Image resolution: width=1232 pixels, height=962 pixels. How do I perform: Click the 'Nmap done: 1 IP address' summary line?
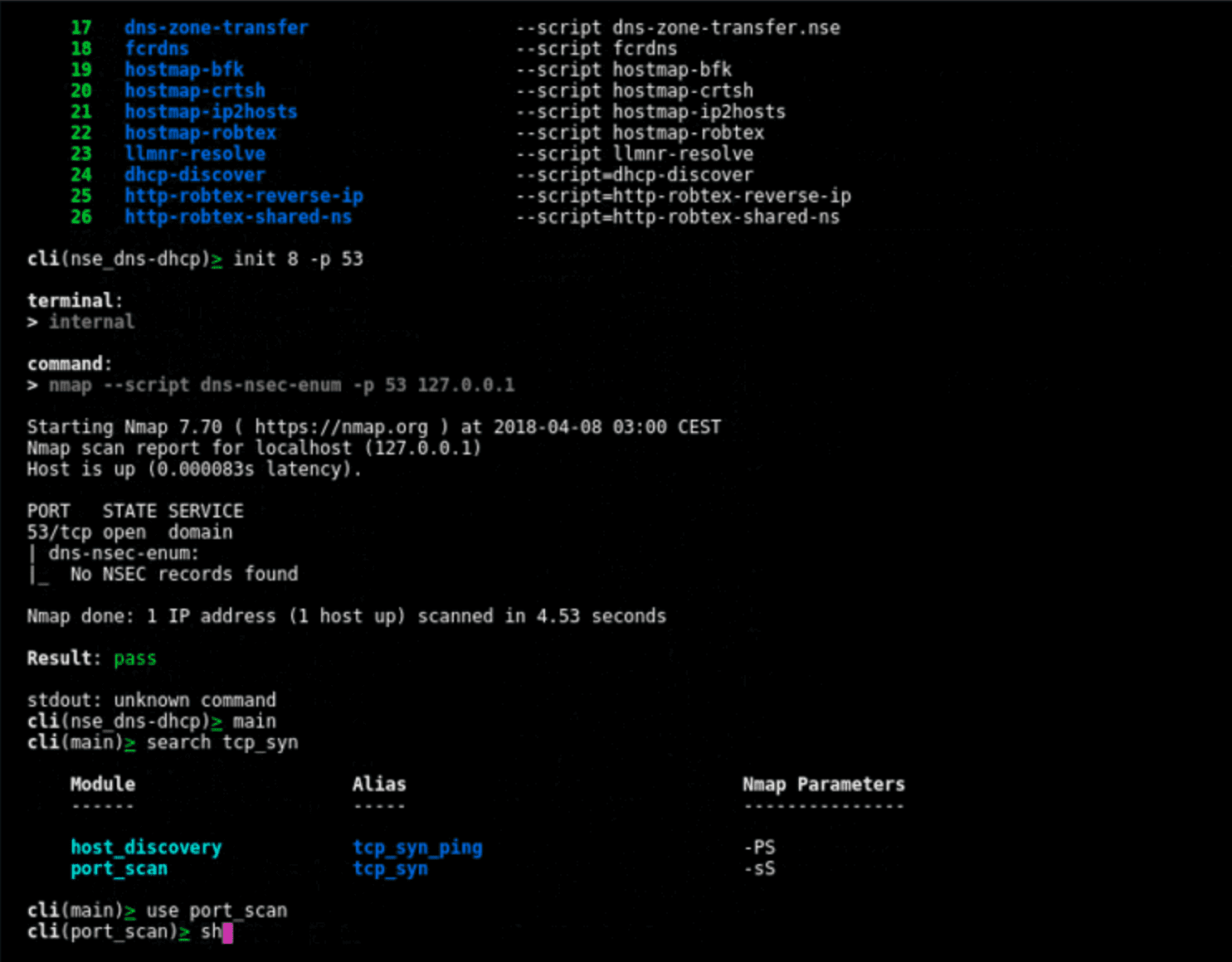pyautogui.click(x=346, y=616)
